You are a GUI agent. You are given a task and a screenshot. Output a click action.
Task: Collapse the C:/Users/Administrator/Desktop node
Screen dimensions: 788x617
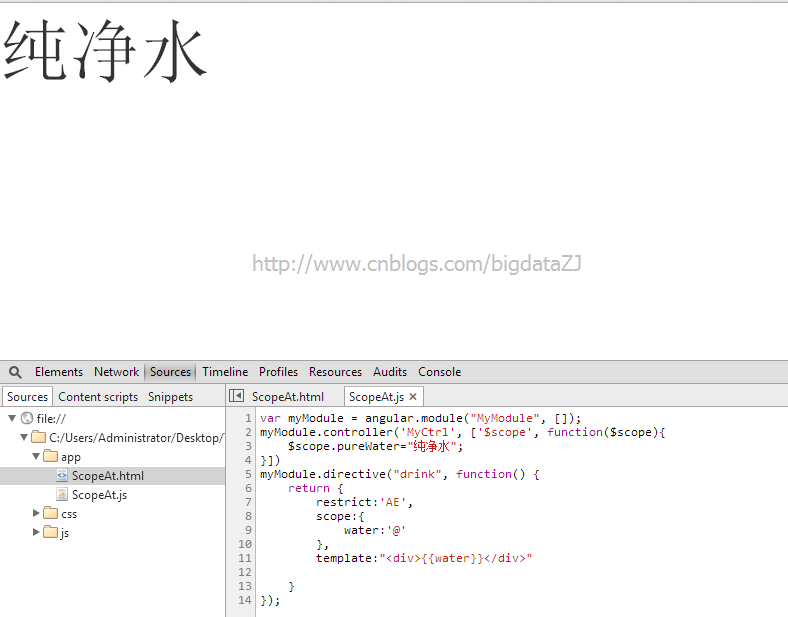(24, 437)
